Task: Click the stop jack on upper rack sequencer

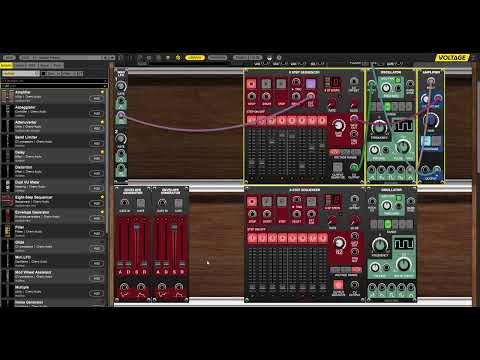Action: (x=252, y=96)
